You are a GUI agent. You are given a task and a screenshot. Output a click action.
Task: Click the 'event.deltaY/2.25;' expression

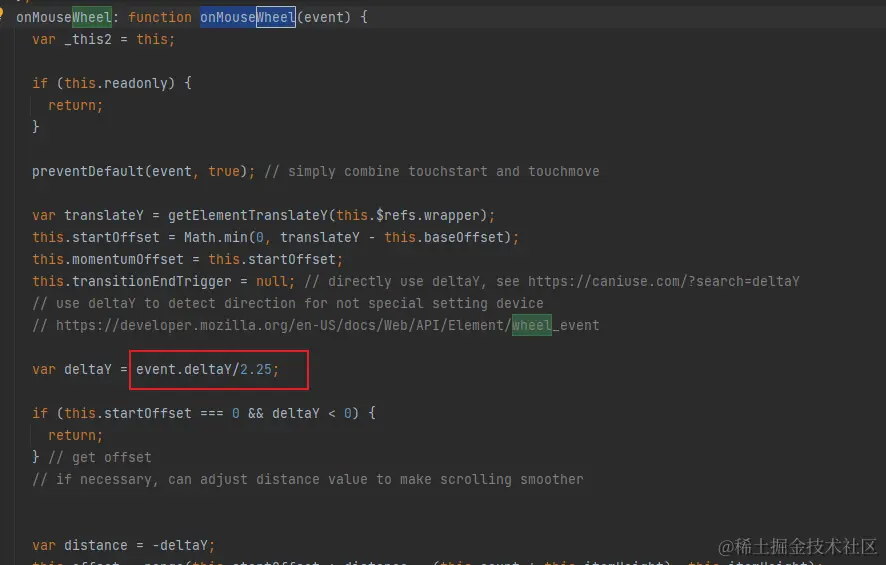[207, 370]
